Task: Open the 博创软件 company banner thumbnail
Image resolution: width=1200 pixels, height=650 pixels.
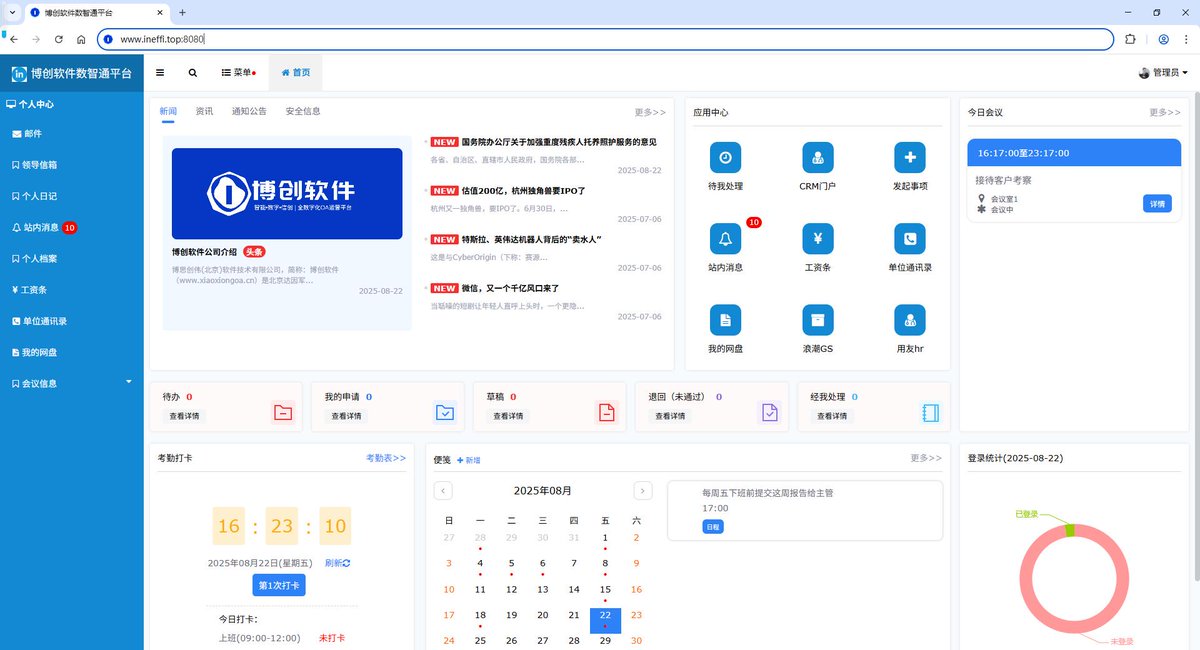Action: point(287,193)
